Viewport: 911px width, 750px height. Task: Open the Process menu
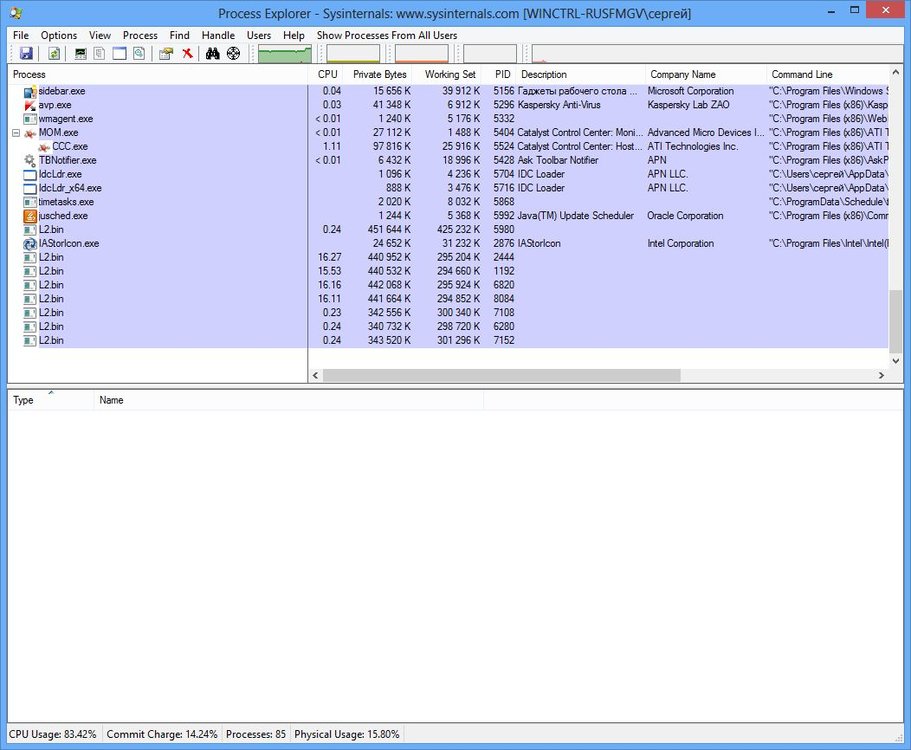coord(140,35)
